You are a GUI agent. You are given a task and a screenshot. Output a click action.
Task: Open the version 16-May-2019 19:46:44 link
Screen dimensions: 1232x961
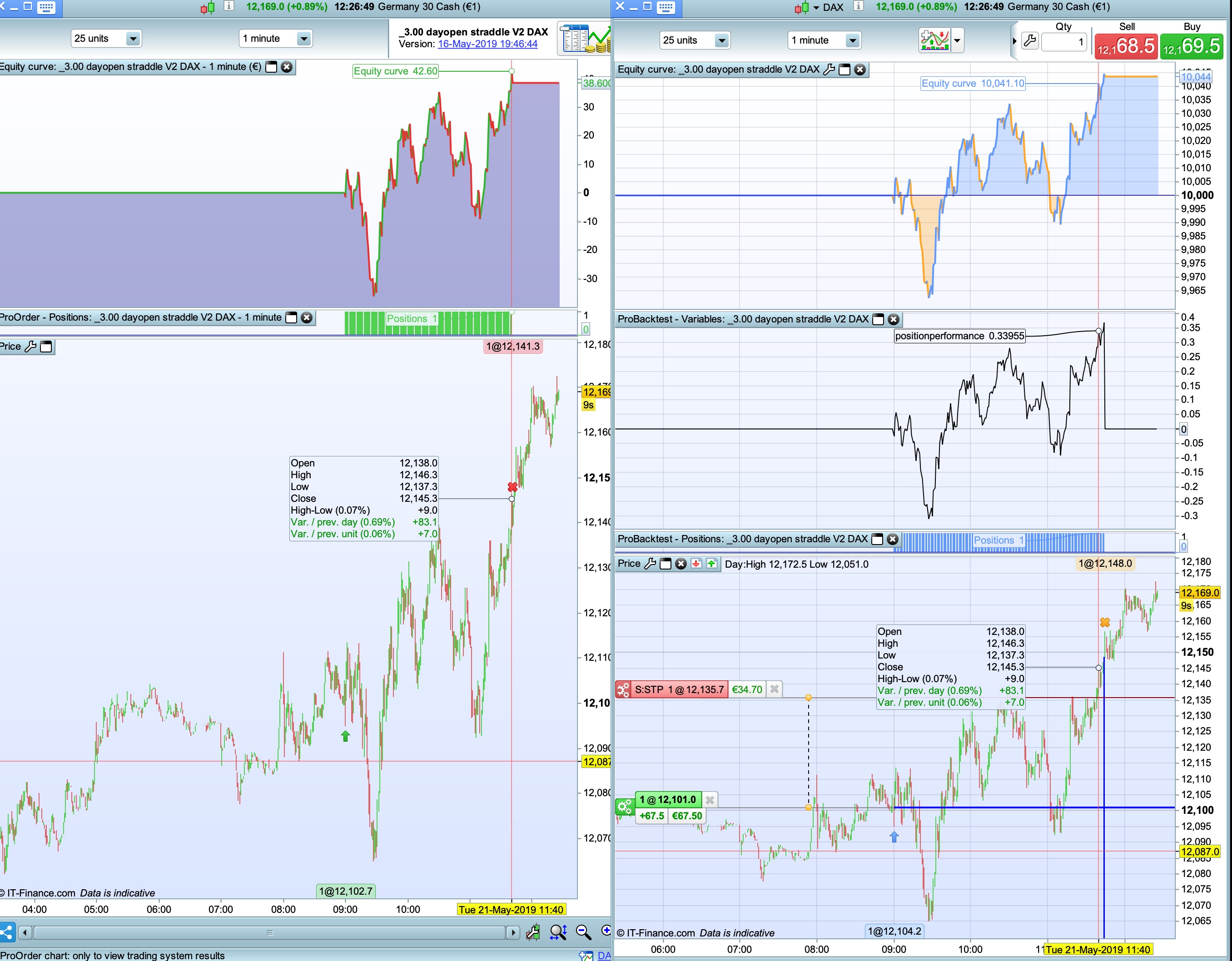[487, 44]
